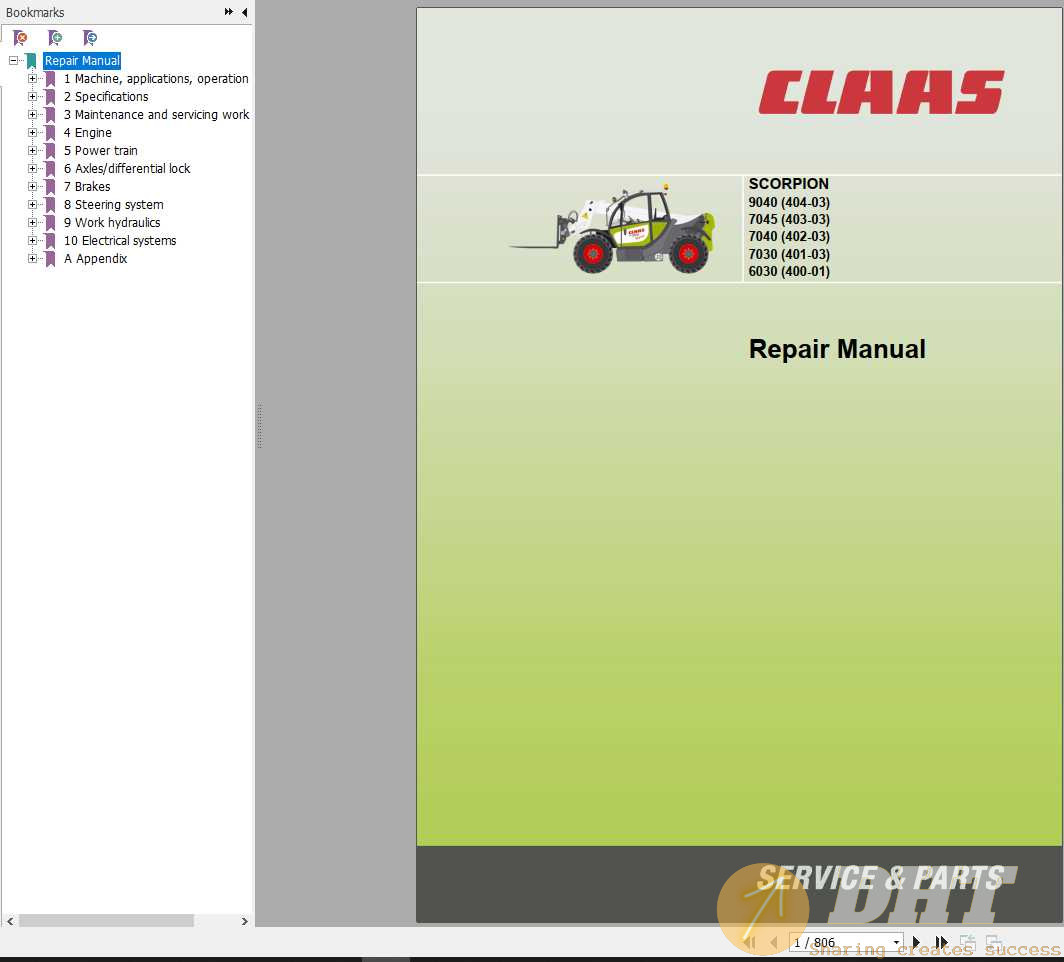Go to the 5 Power train bookmark
This screenshot has height=962, width=1064.
point(100,151)
